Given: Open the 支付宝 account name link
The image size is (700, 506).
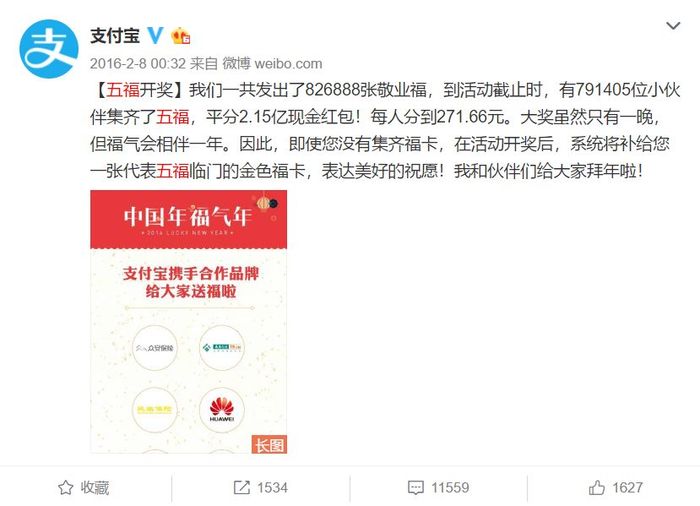Looking at the screenshot, I should [x=115, y=36].
